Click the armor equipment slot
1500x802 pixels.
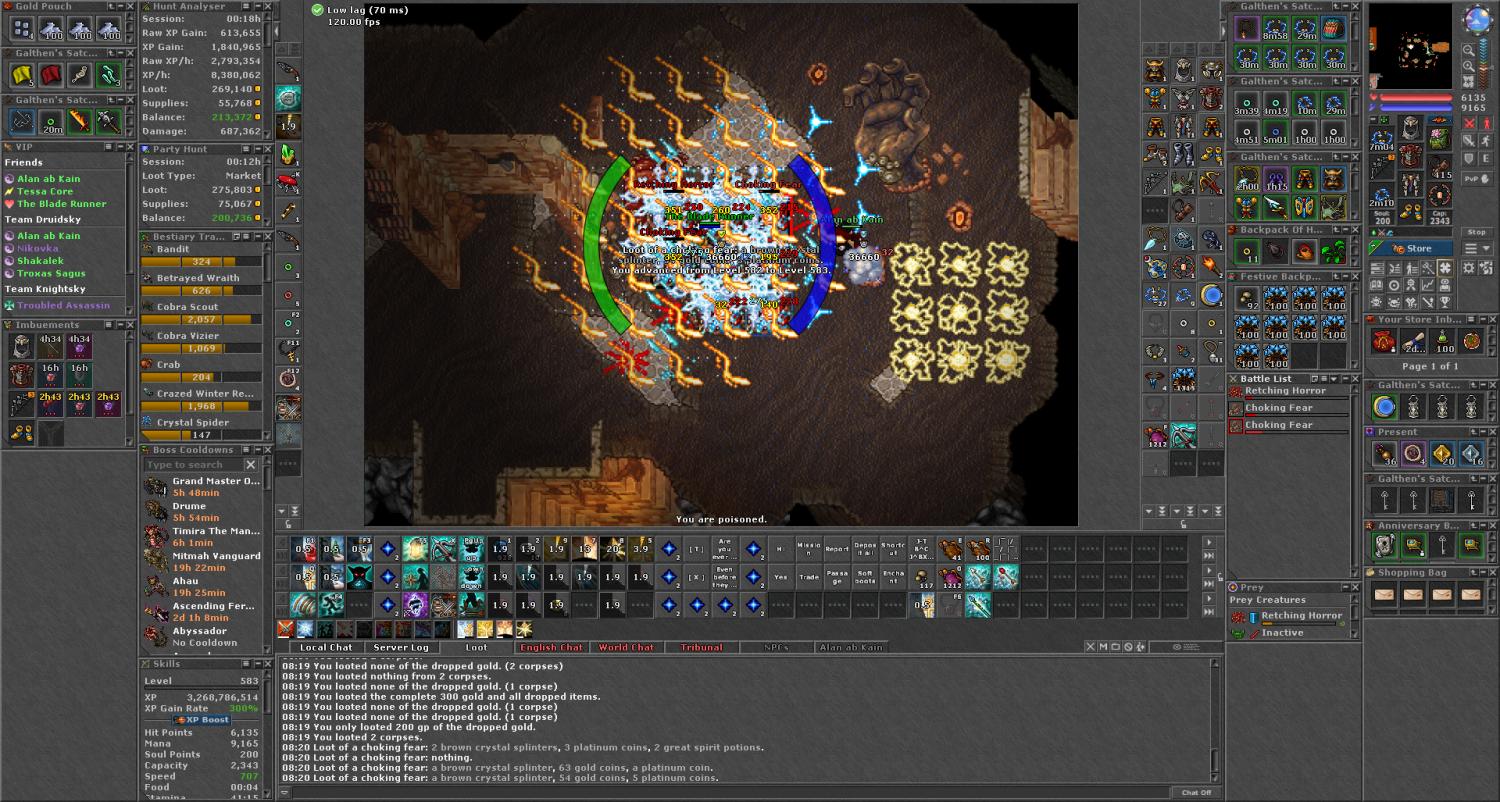click(1411, 156)
